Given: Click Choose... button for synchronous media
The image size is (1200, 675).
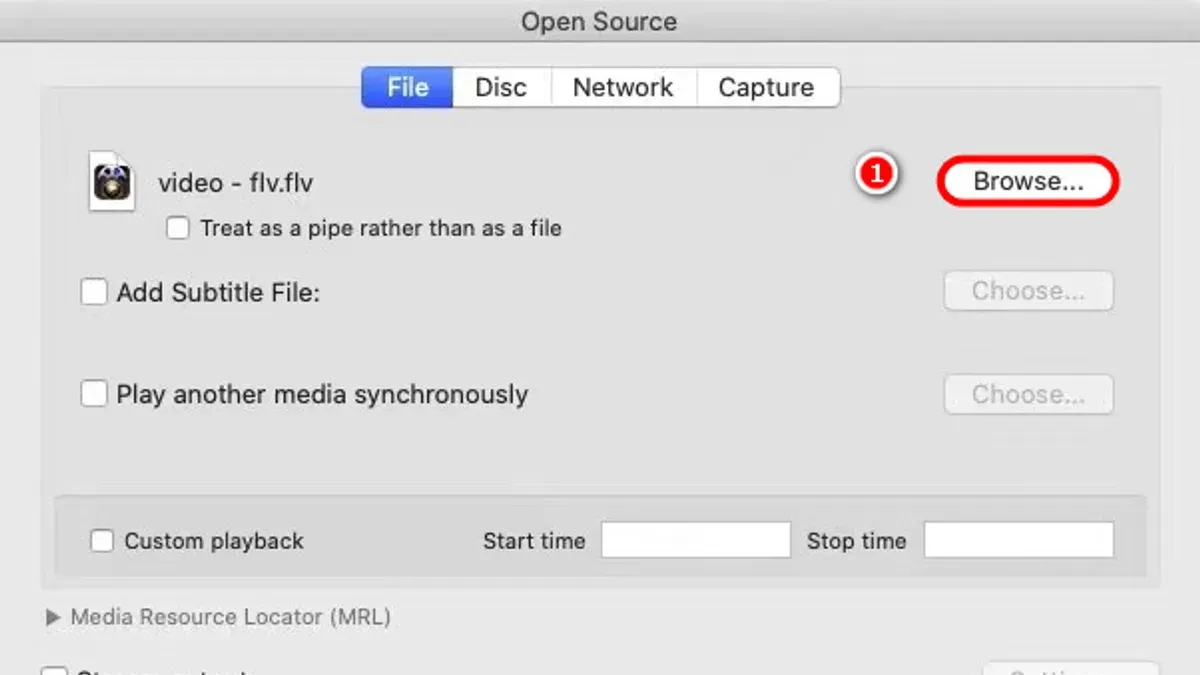Looking at the screenshot, I should 1028,394.
